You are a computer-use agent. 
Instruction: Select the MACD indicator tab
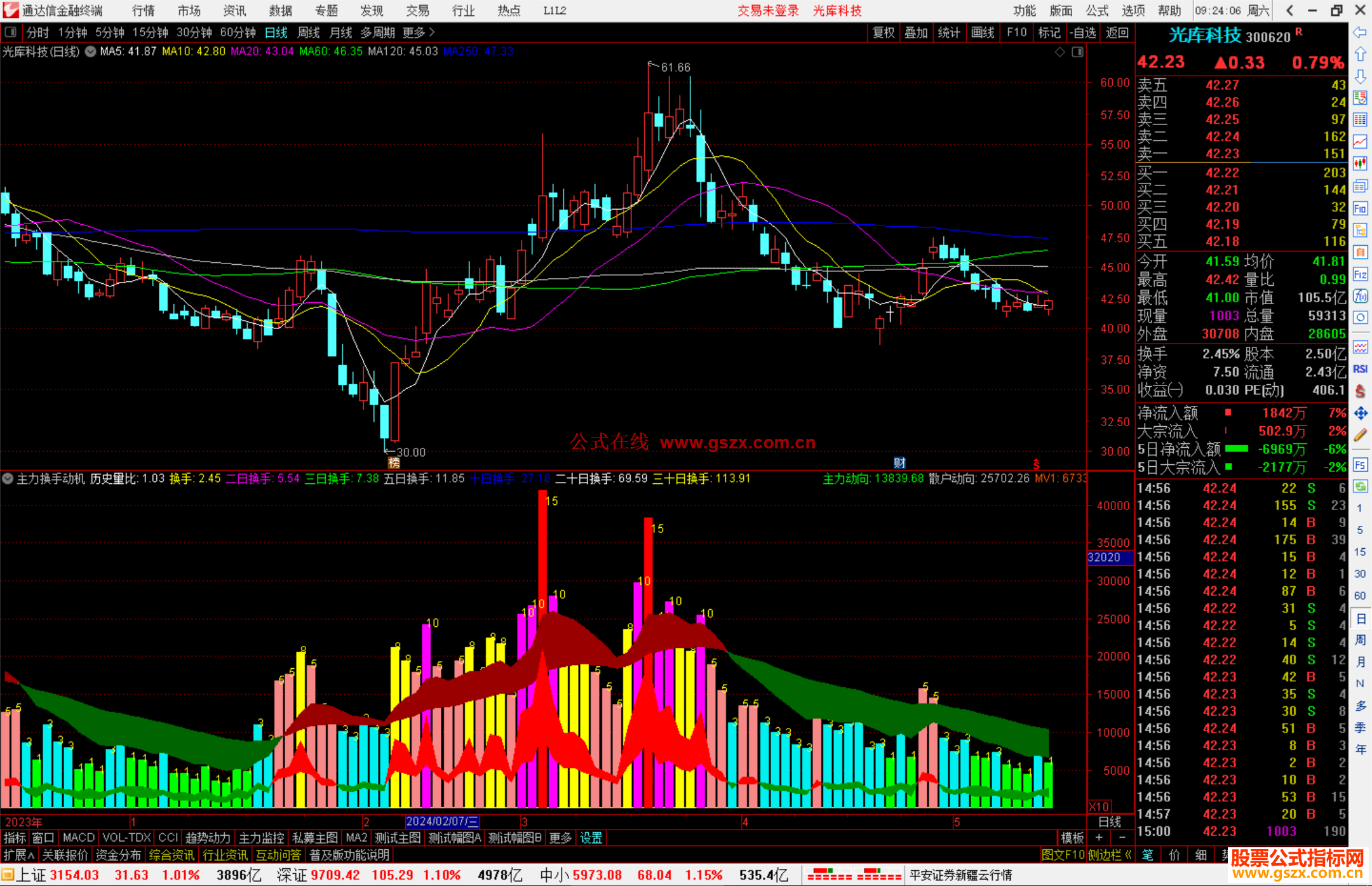pos(78,838)
